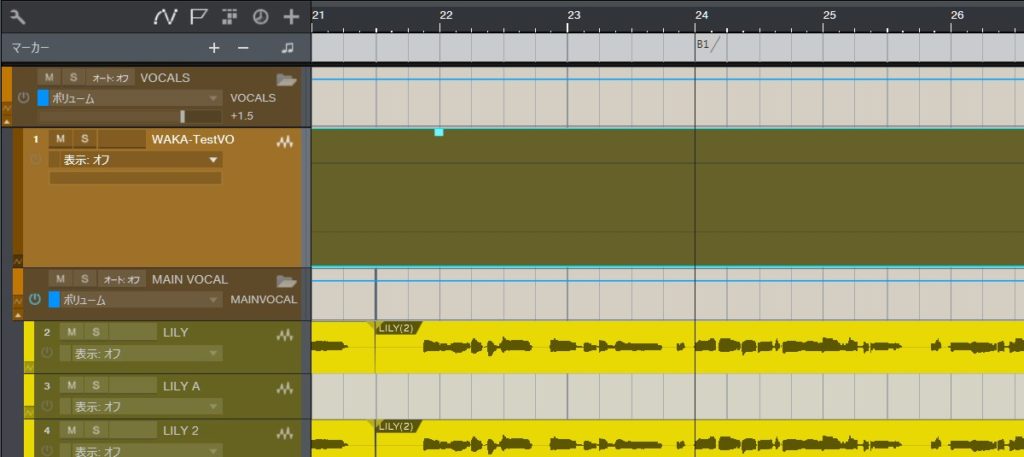Click bar 24 on the timeline ruler
The image size is (1024, 457).
click(x=701, y=15)
